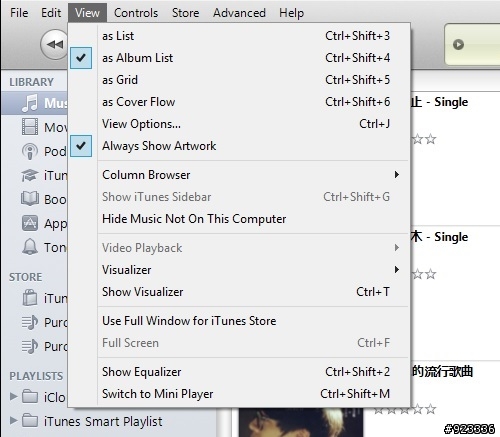Open the File menu
500x437 pixels.
click(19, 13)
